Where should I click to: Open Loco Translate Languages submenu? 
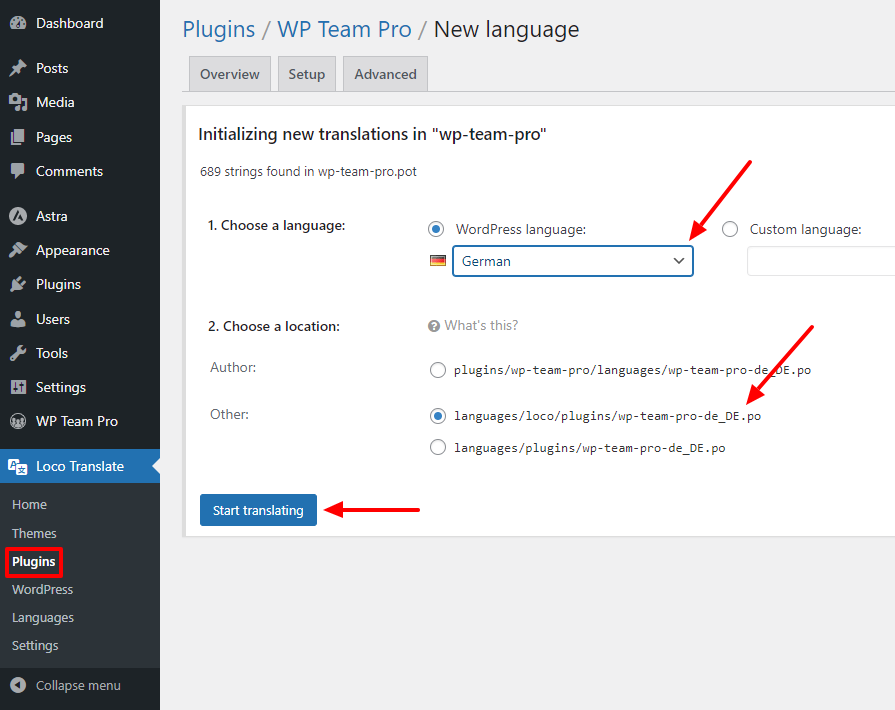[x=43, y=618]
